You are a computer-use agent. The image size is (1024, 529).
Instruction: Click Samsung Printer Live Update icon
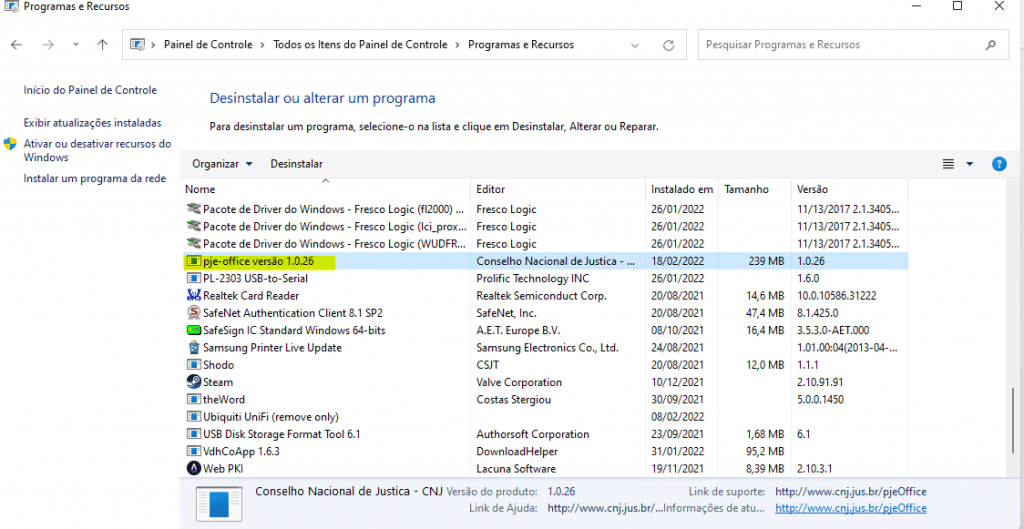click(x=194, y=348)
